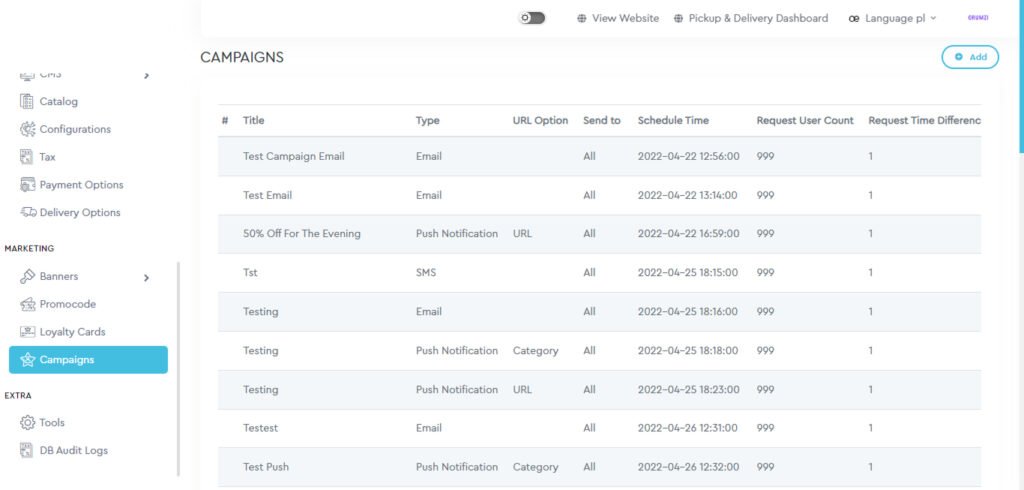Click the Payment Options icon
Screen dimensions: 1024x490
[x=27, y=185]
